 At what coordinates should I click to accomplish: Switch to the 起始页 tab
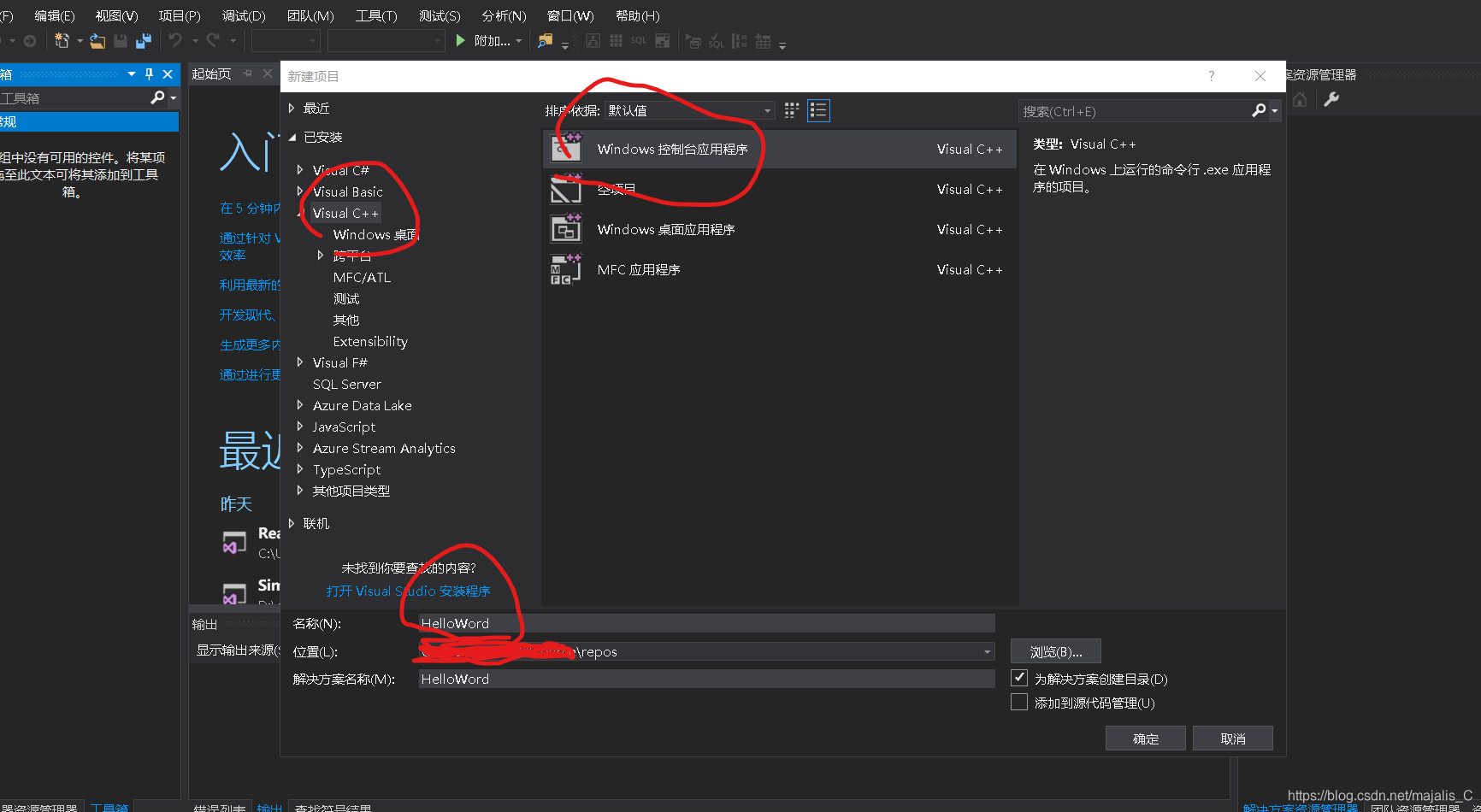211,74
